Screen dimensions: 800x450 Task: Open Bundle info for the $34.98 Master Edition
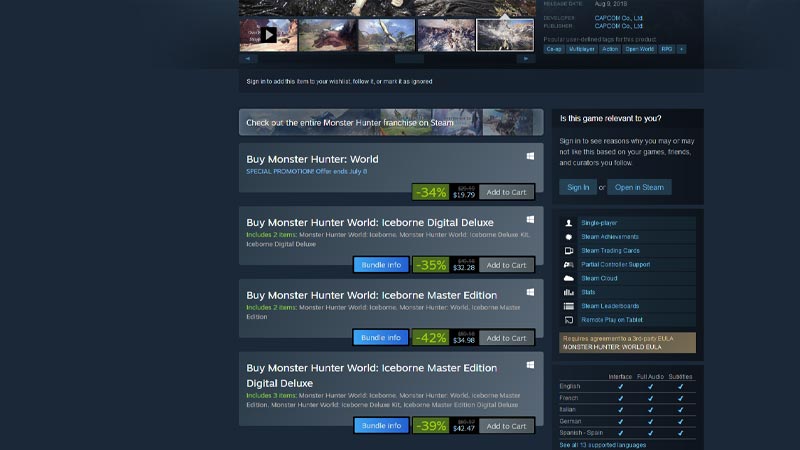tap(381, 338)
